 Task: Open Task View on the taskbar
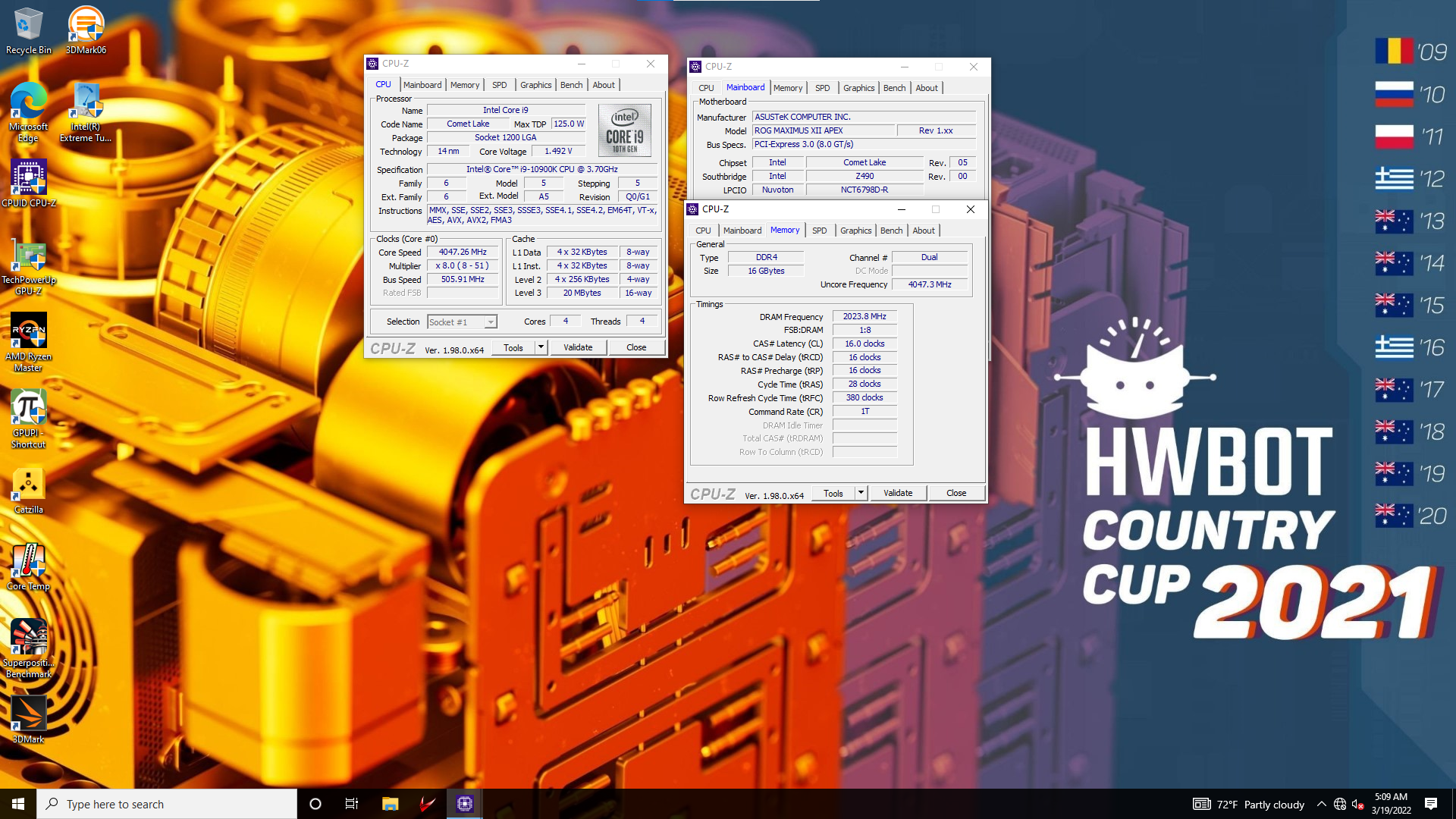click(x=352, y=804)
